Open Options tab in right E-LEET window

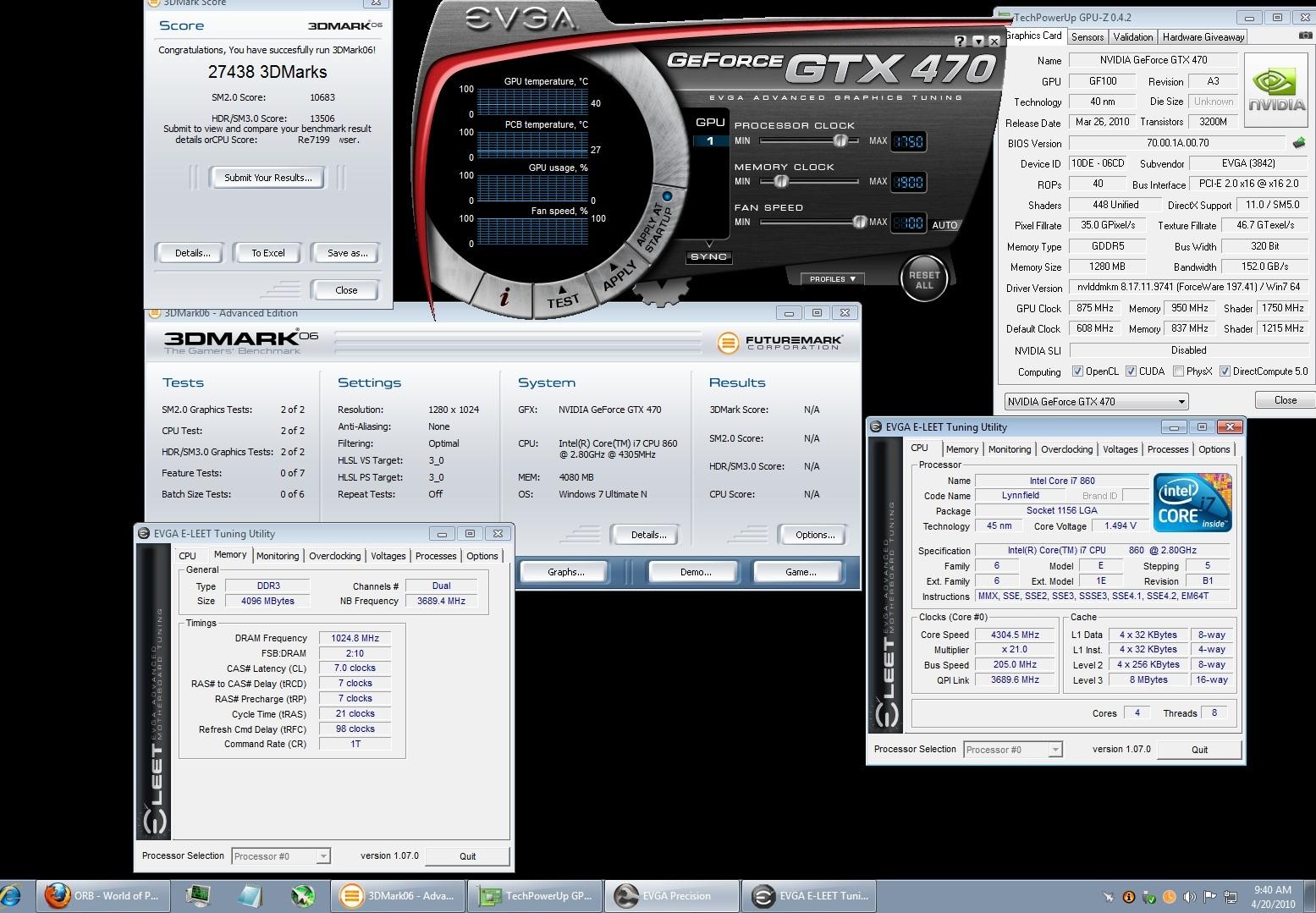coord(1214,449)
